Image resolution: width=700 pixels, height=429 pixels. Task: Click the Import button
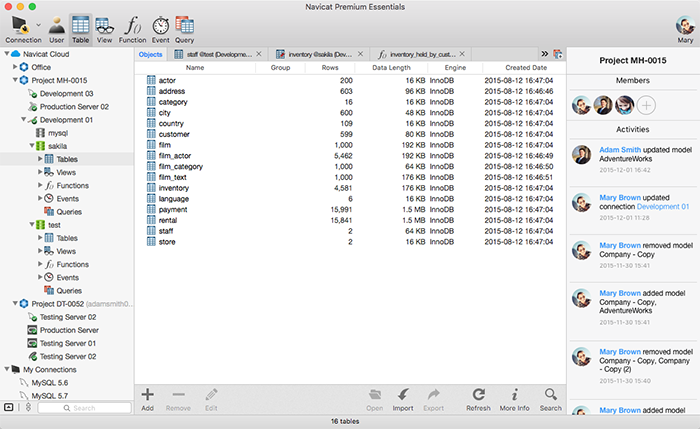coord(403,399)
